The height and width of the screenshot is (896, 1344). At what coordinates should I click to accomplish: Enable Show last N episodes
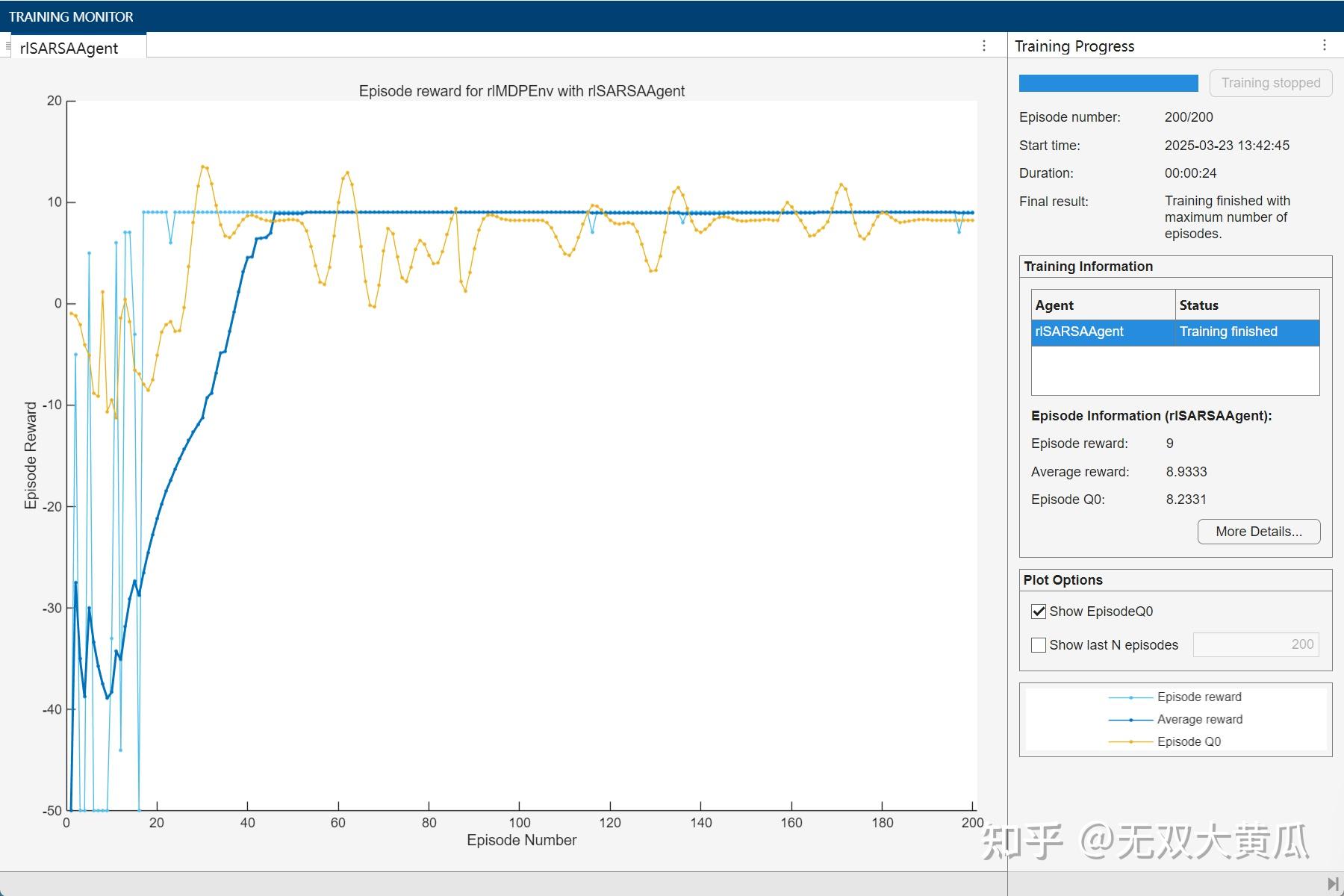tap(1038, 644)
